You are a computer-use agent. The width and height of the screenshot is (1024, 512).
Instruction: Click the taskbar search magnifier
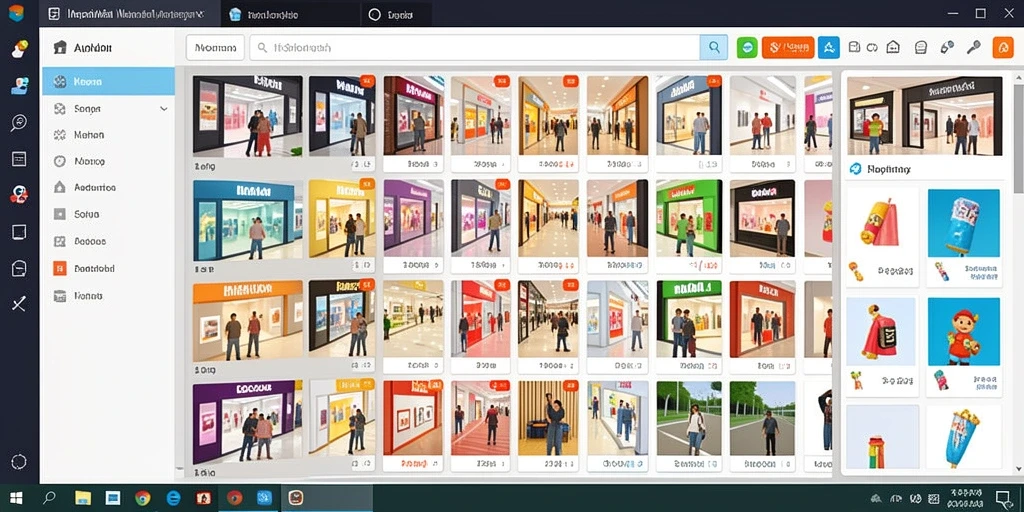click(x=49, y=498)
